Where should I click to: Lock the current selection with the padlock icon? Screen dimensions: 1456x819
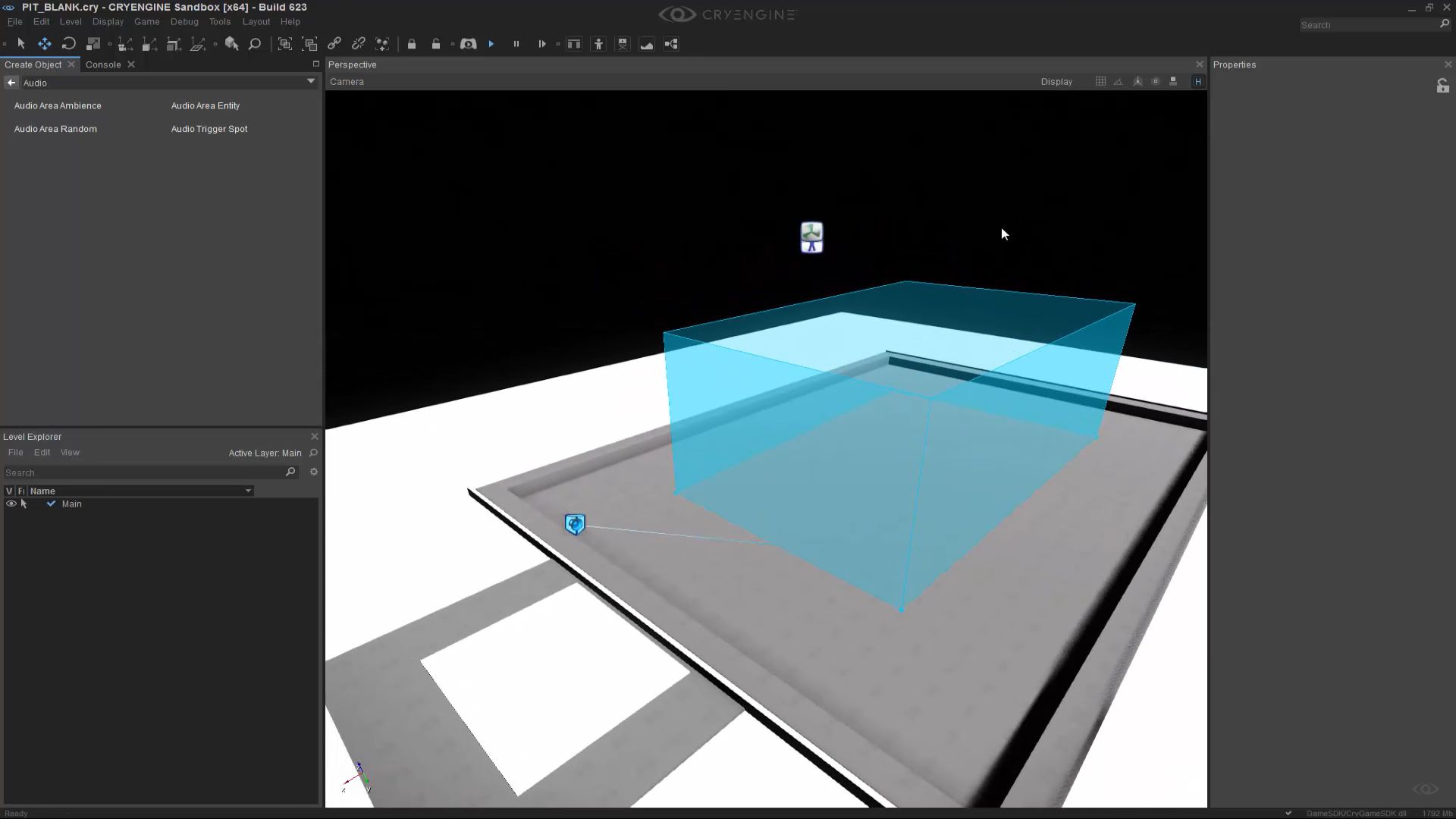point(413,44)
